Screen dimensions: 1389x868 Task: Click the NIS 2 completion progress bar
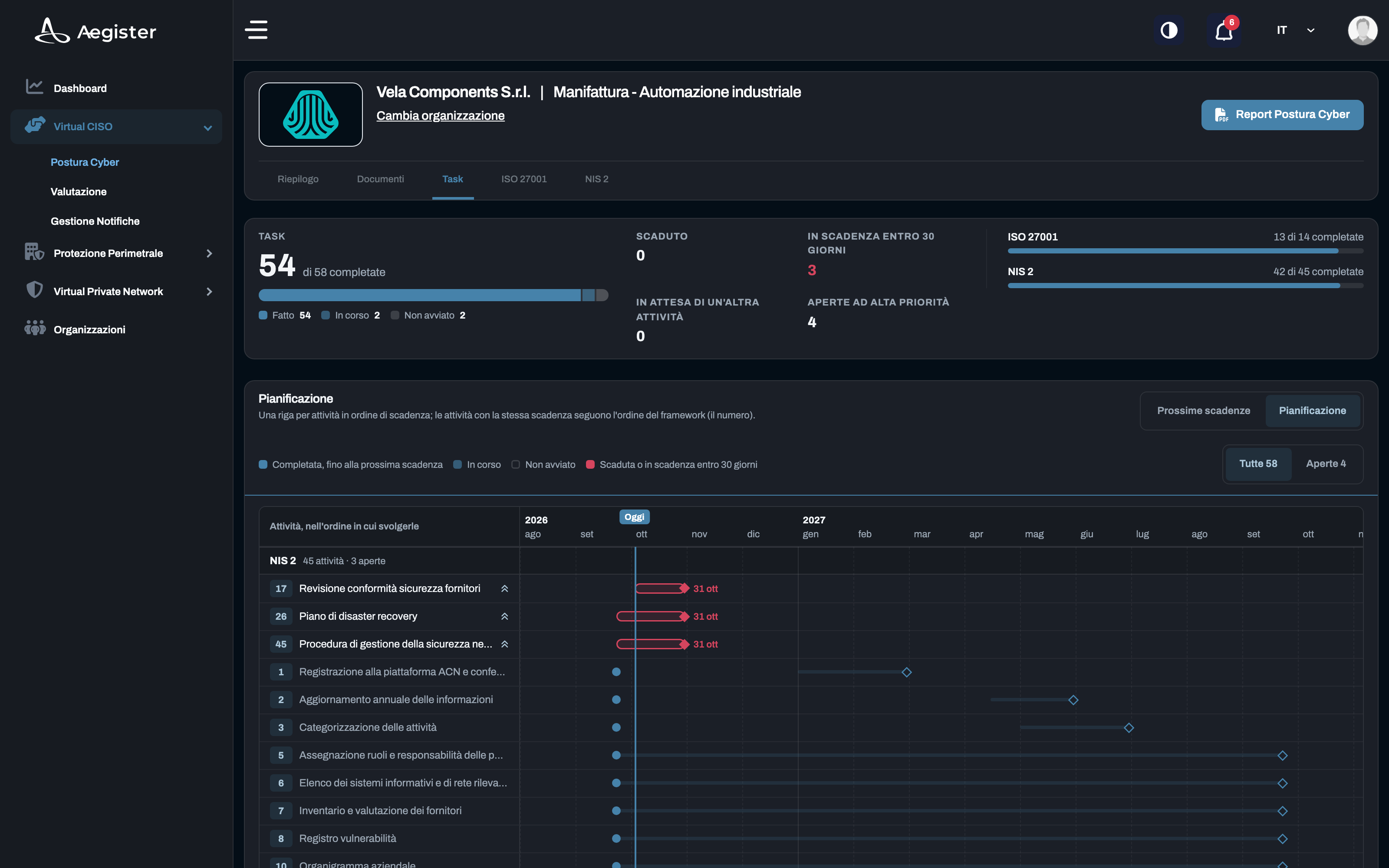pos(1185,285)
